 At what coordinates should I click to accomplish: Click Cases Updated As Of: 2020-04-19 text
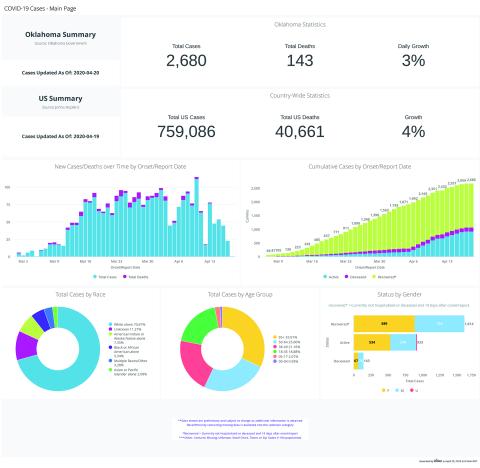click(60, 136)
